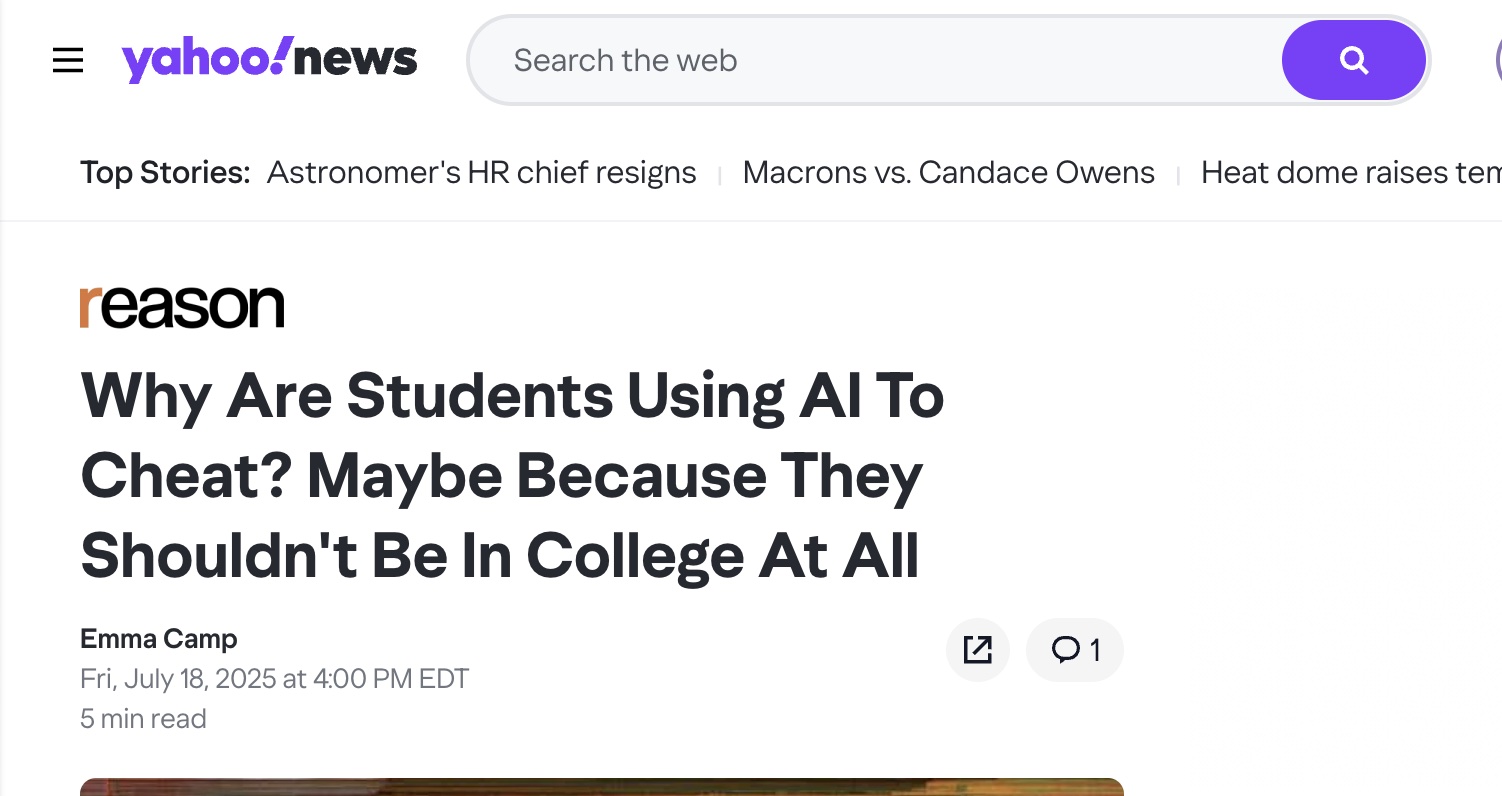Click the Reason publisher logo
Screen dimensions: 1502x796
coord(182,307)
